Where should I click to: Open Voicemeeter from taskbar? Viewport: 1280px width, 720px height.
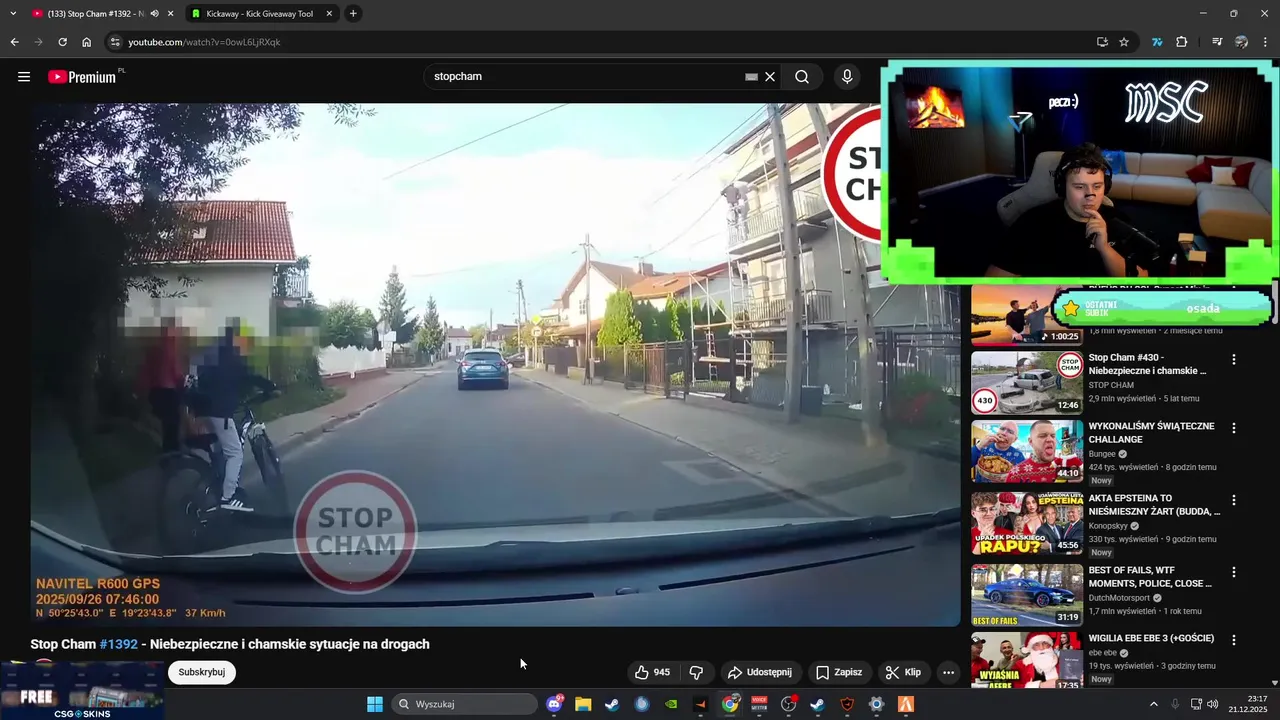click(x=759, y=704)
